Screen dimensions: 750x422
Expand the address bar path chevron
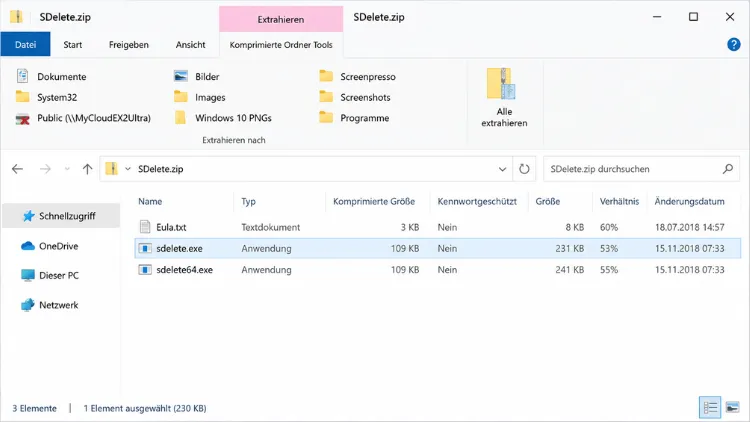tap(128, 169)
